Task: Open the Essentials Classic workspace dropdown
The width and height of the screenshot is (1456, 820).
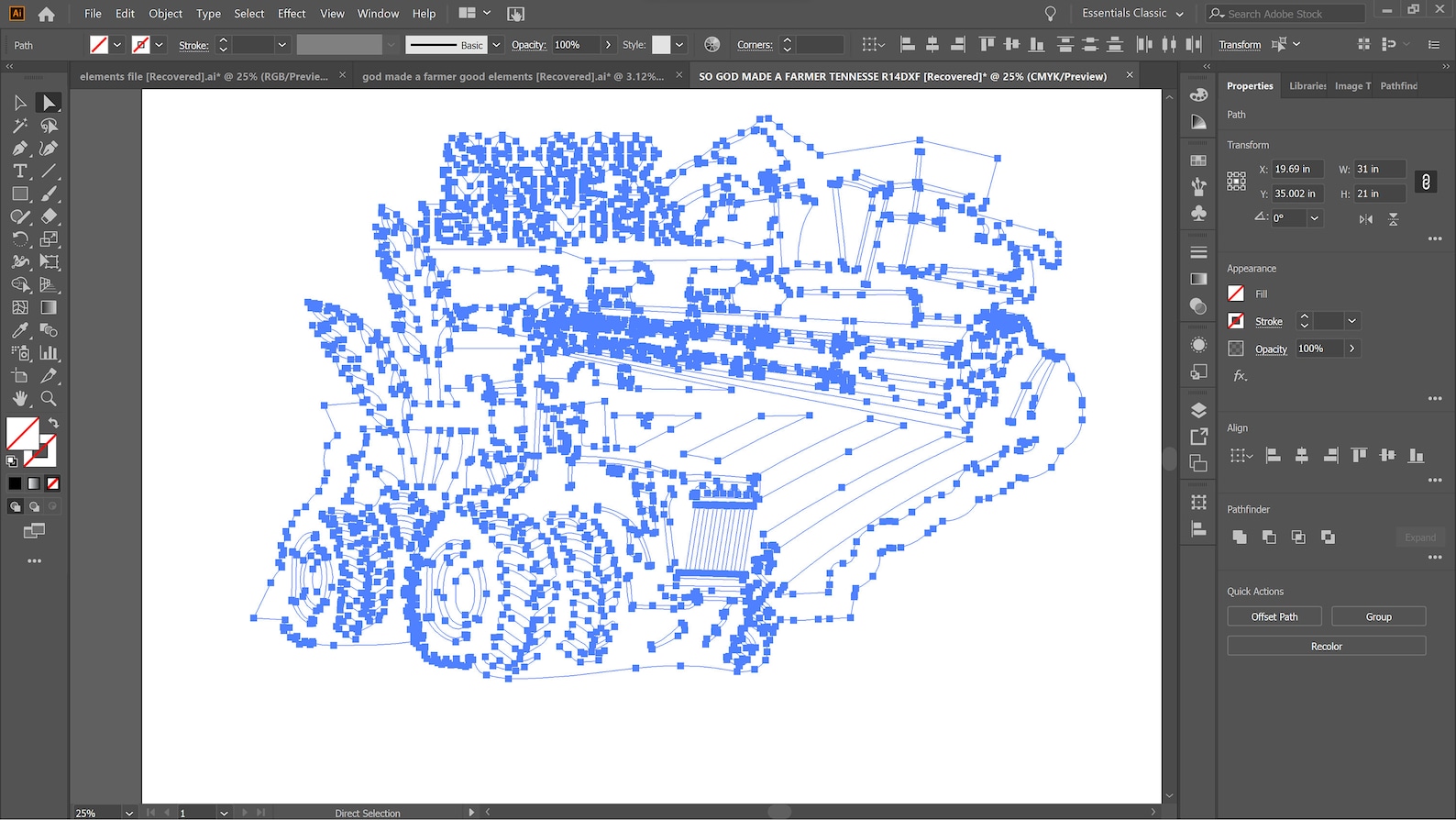Action: (1133, 14)
